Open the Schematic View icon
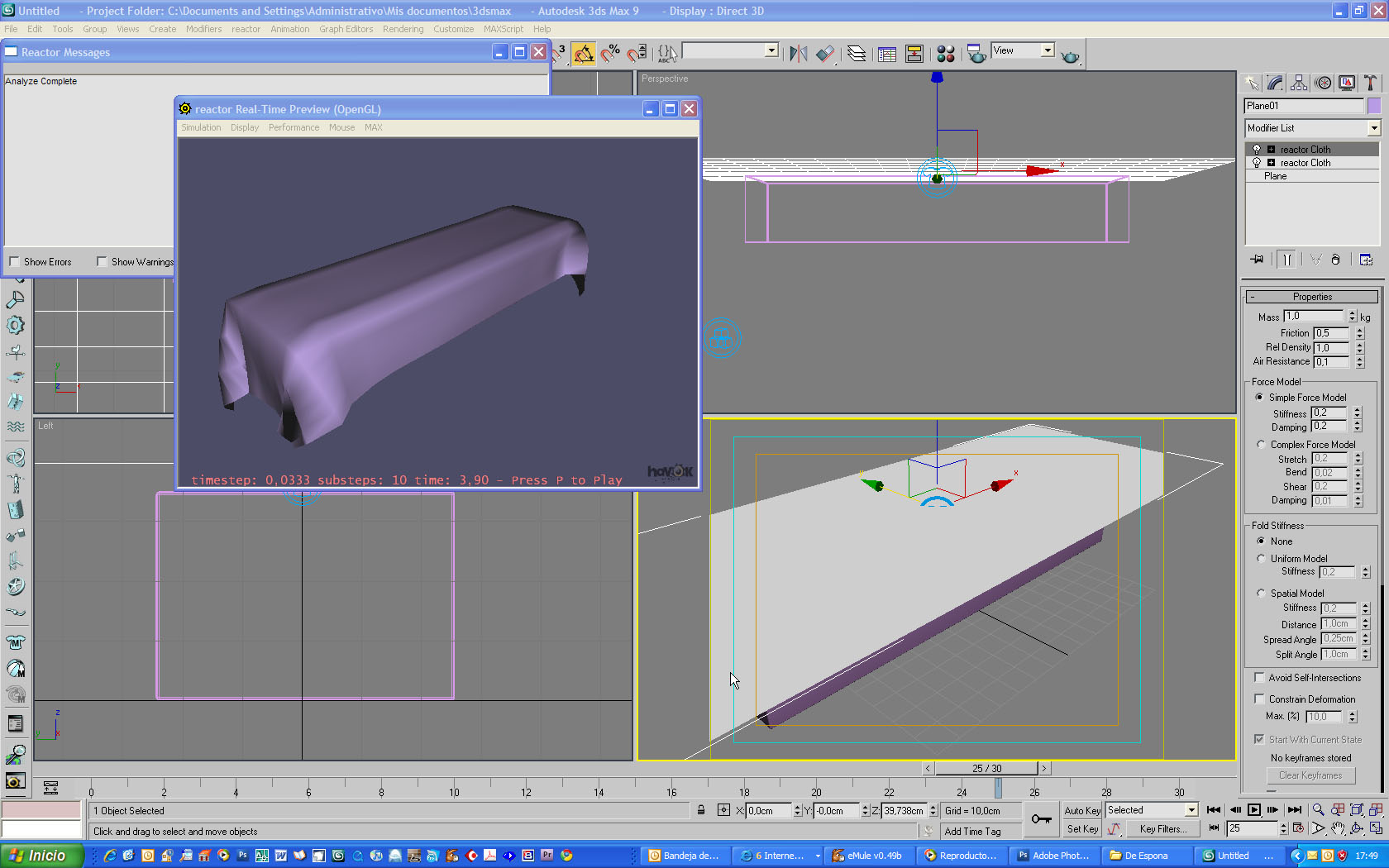This screenshot has height=868, width=1389. (914, 54)
